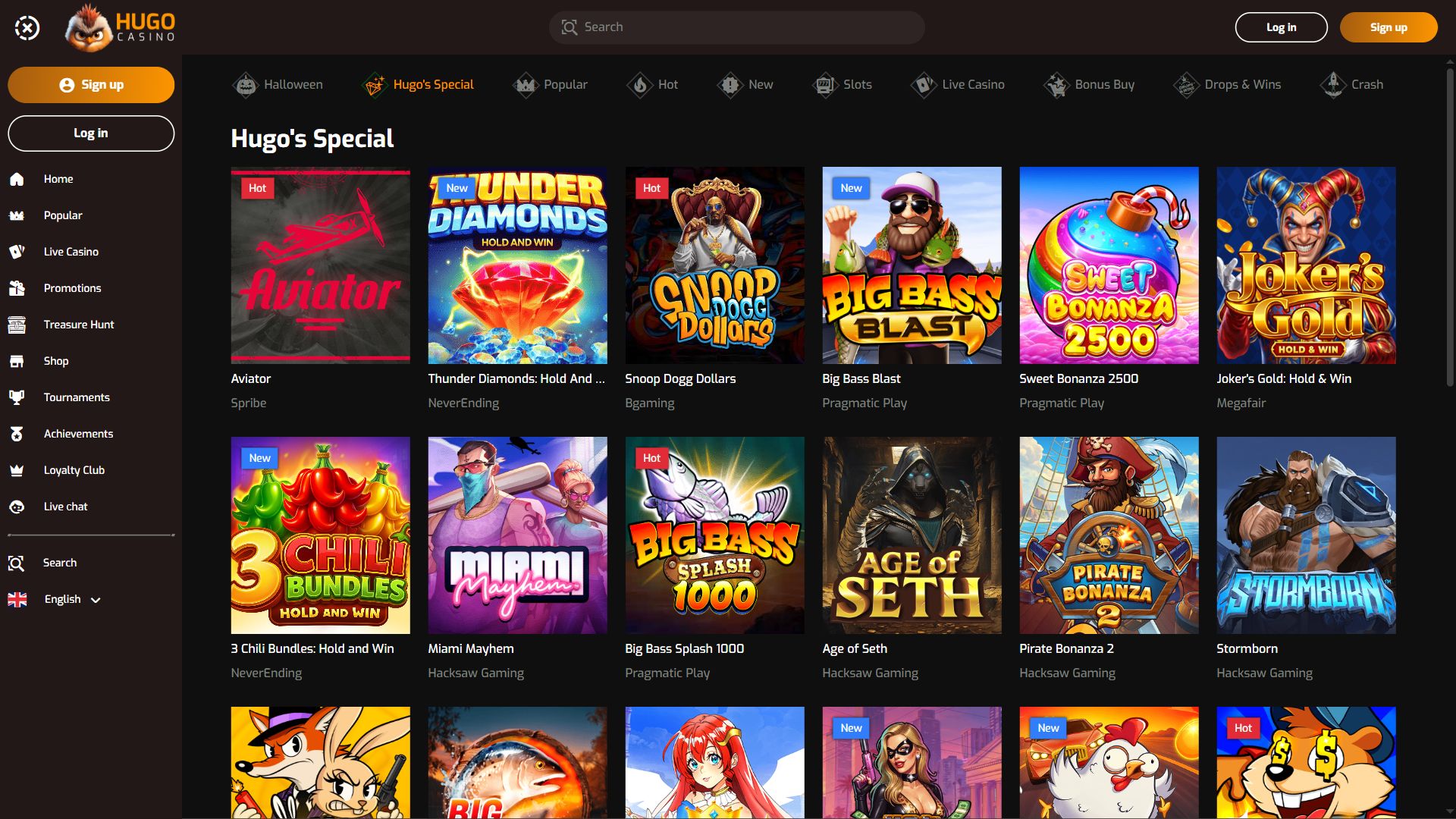Switch to the Hugo's Special tab
Image resolution: width=1456 pixels, height=819 pixels.
pyautogui.click(x=418, y=85)
